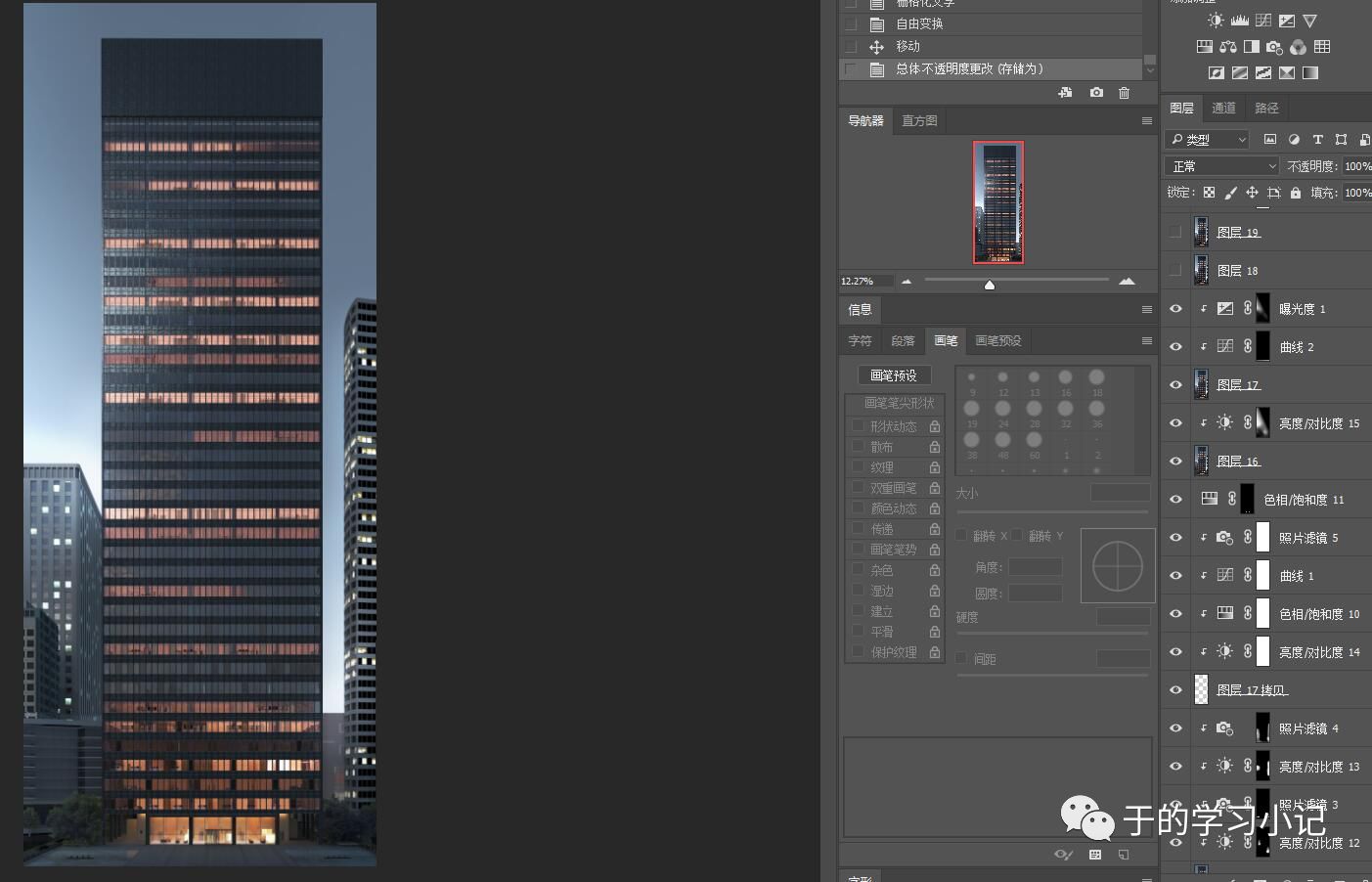Select the 自由变换 history state
The height and width of the screenshot is (882, 1372).
[x=991, y=23]
